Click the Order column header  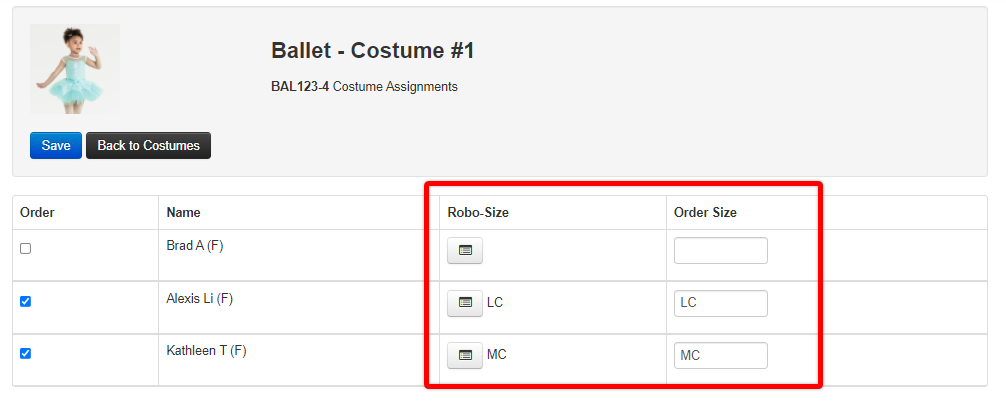click(x=37, y=212)
